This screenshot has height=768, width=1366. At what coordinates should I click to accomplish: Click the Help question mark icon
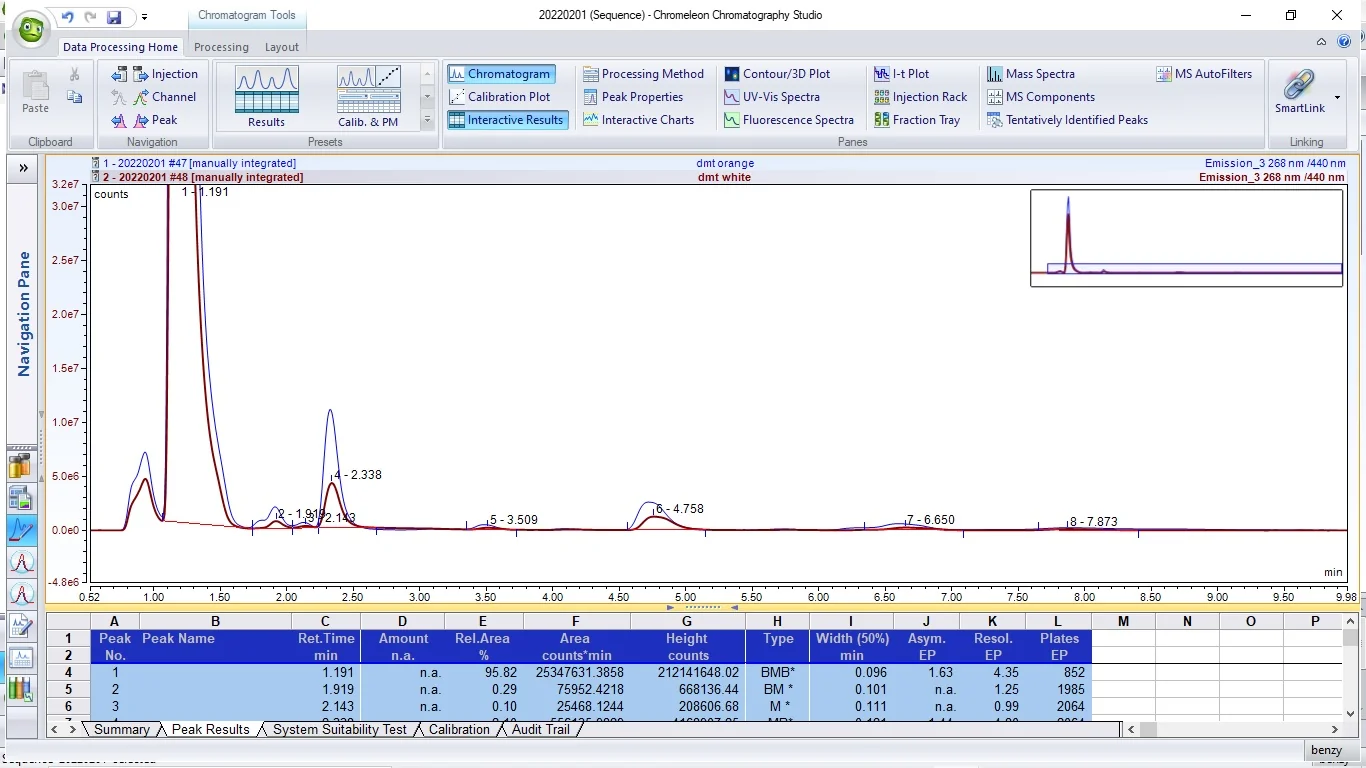[1345, 42]
